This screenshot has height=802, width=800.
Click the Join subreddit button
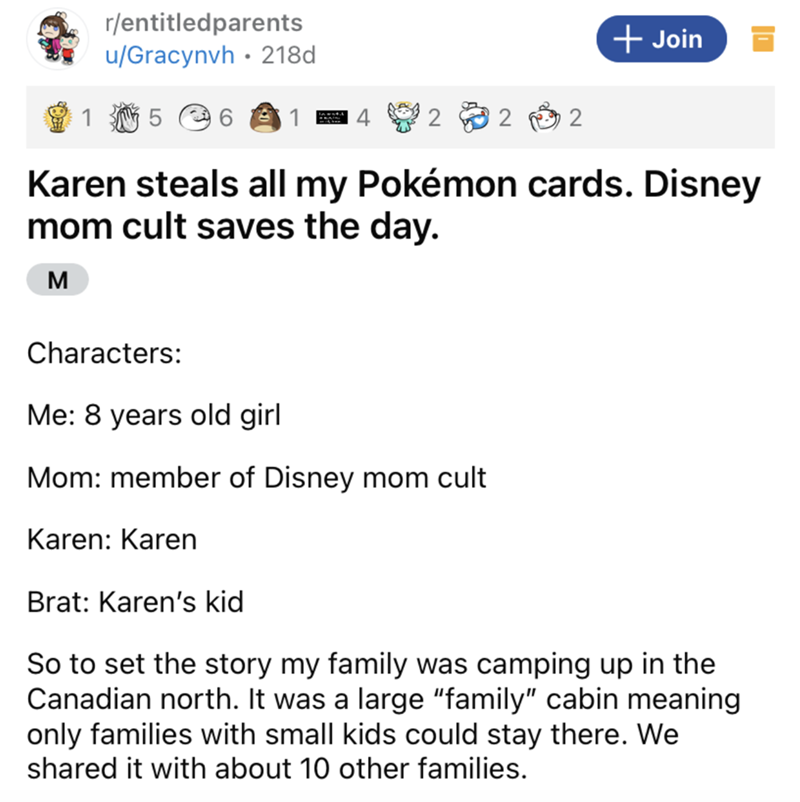660,39
